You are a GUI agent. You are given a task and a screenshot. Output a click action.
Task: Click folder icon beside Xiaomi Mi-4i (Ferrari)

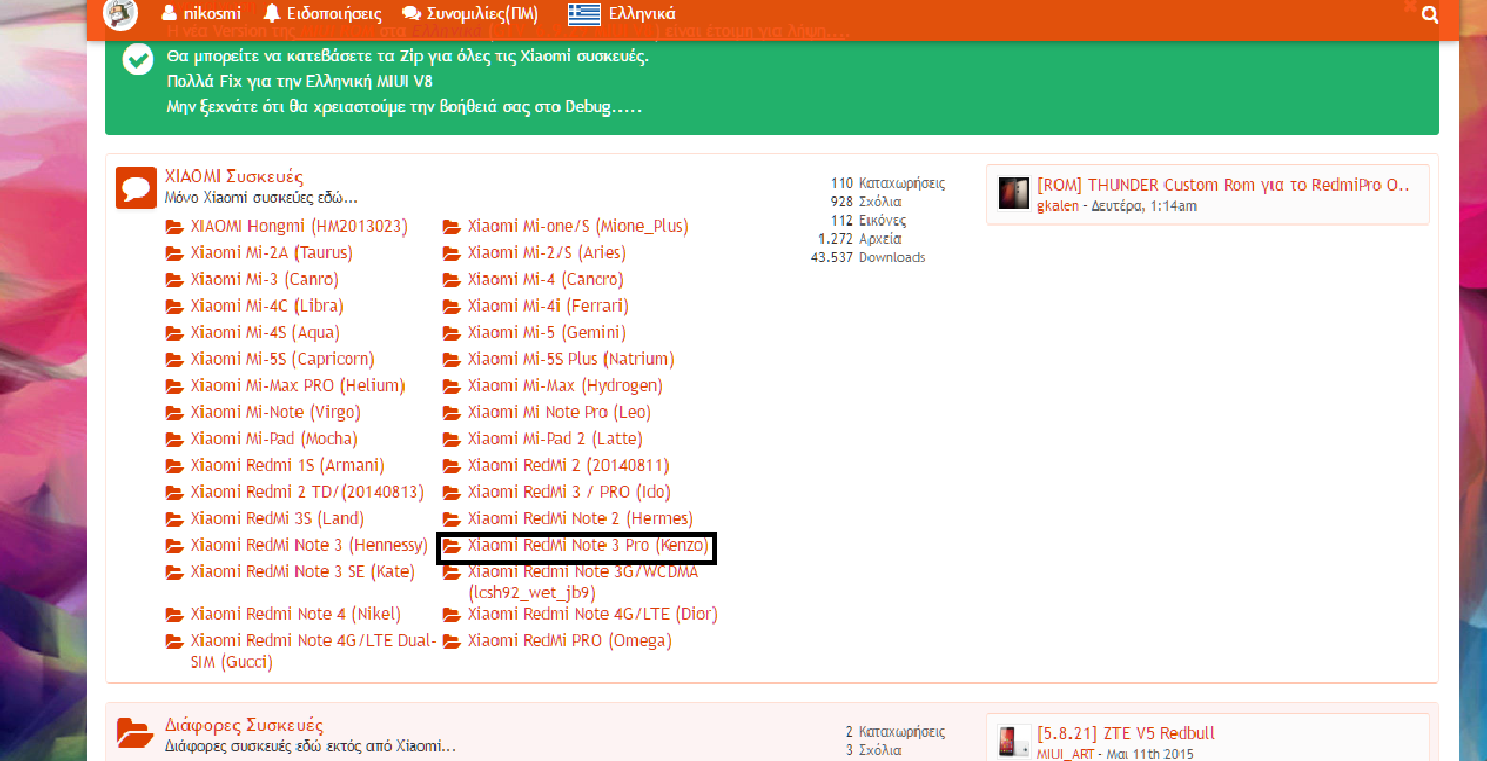(452, 306)
